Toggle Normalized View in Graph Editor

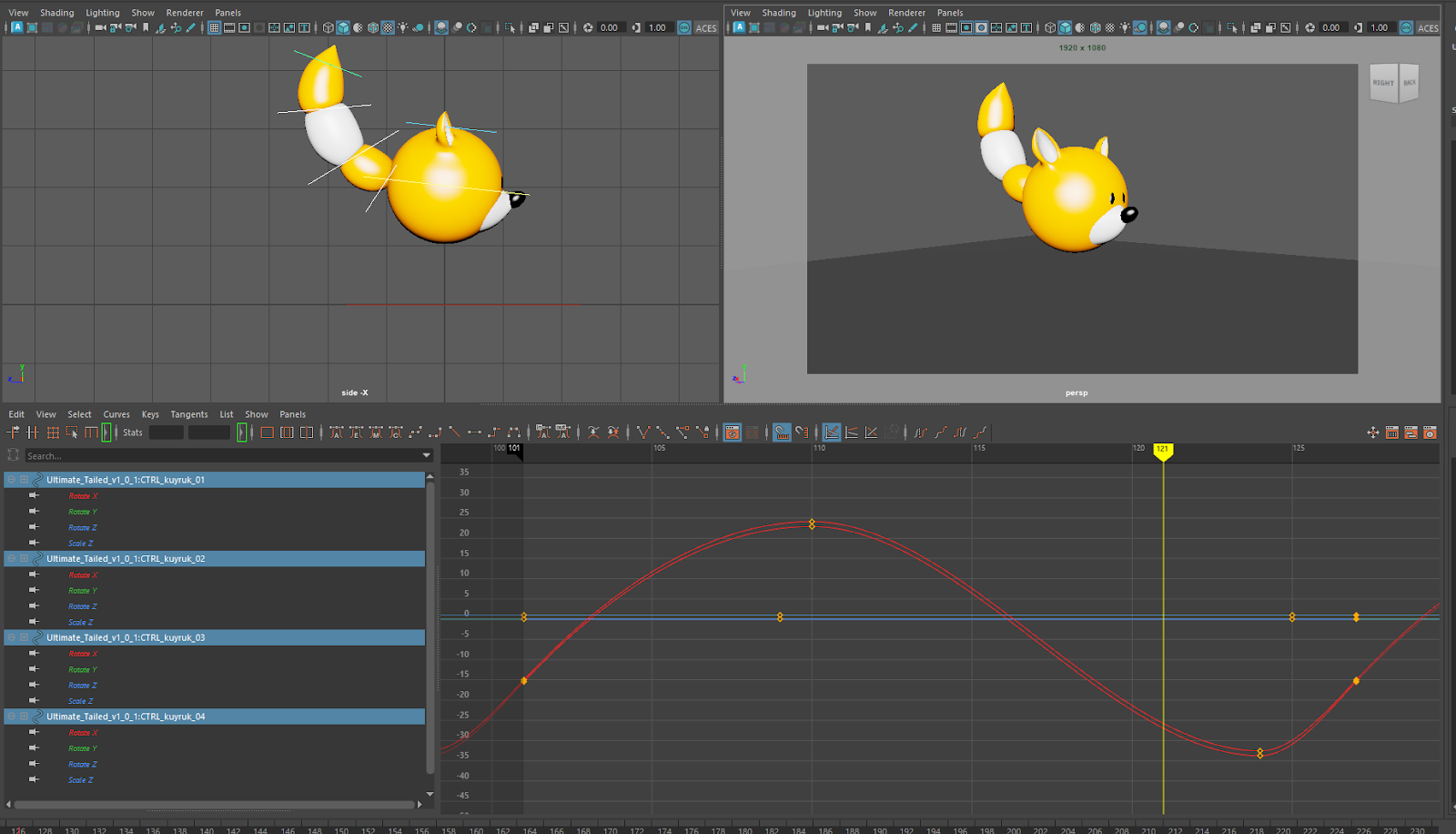point(871,432)
